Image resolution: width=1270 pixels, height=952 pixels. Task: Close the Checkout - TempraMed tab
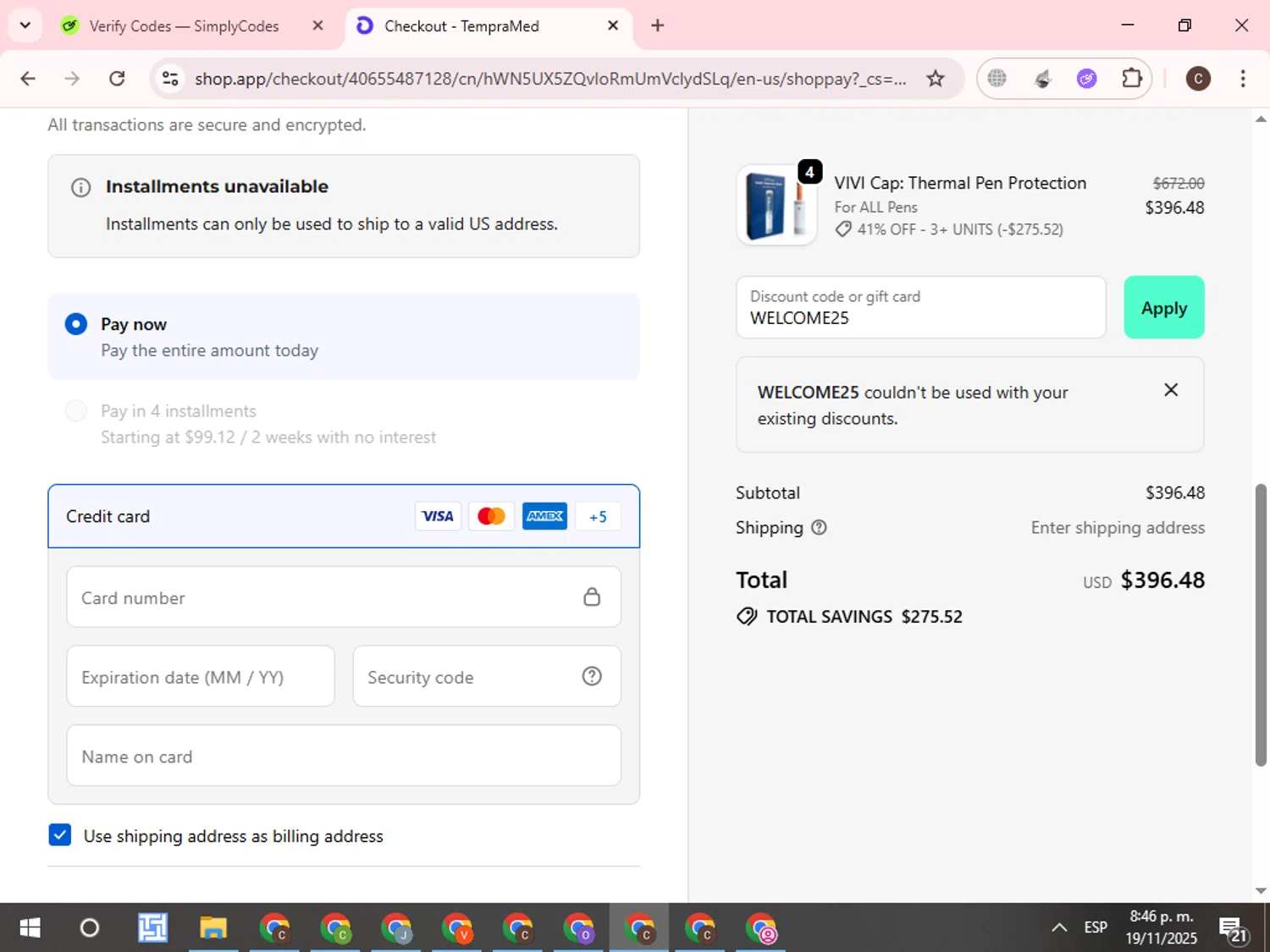(x=613, y=26)
